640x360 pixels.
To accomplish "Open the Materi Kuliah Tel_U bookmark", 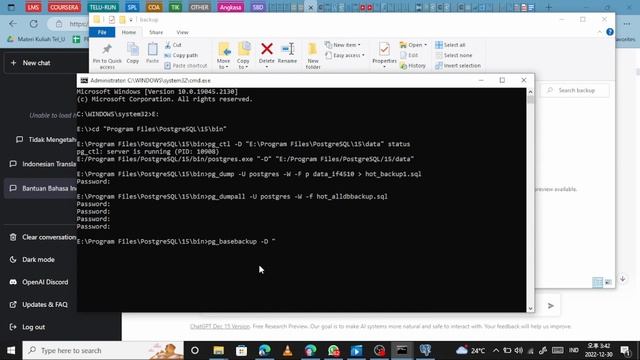I will click(x=36, y=39).
